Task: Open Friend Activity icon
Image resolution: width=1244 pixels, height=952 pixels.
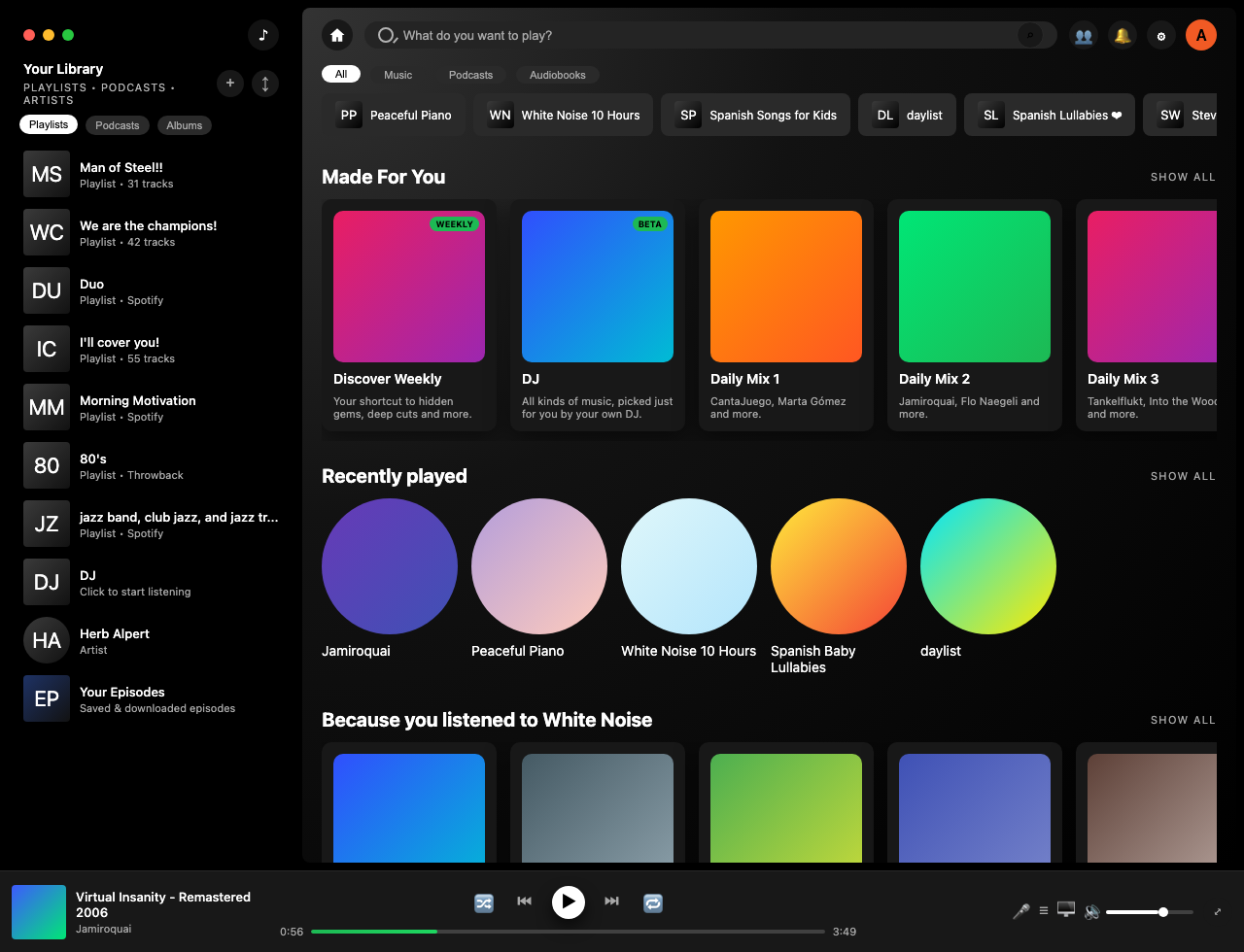Action: coord(1084,36)
